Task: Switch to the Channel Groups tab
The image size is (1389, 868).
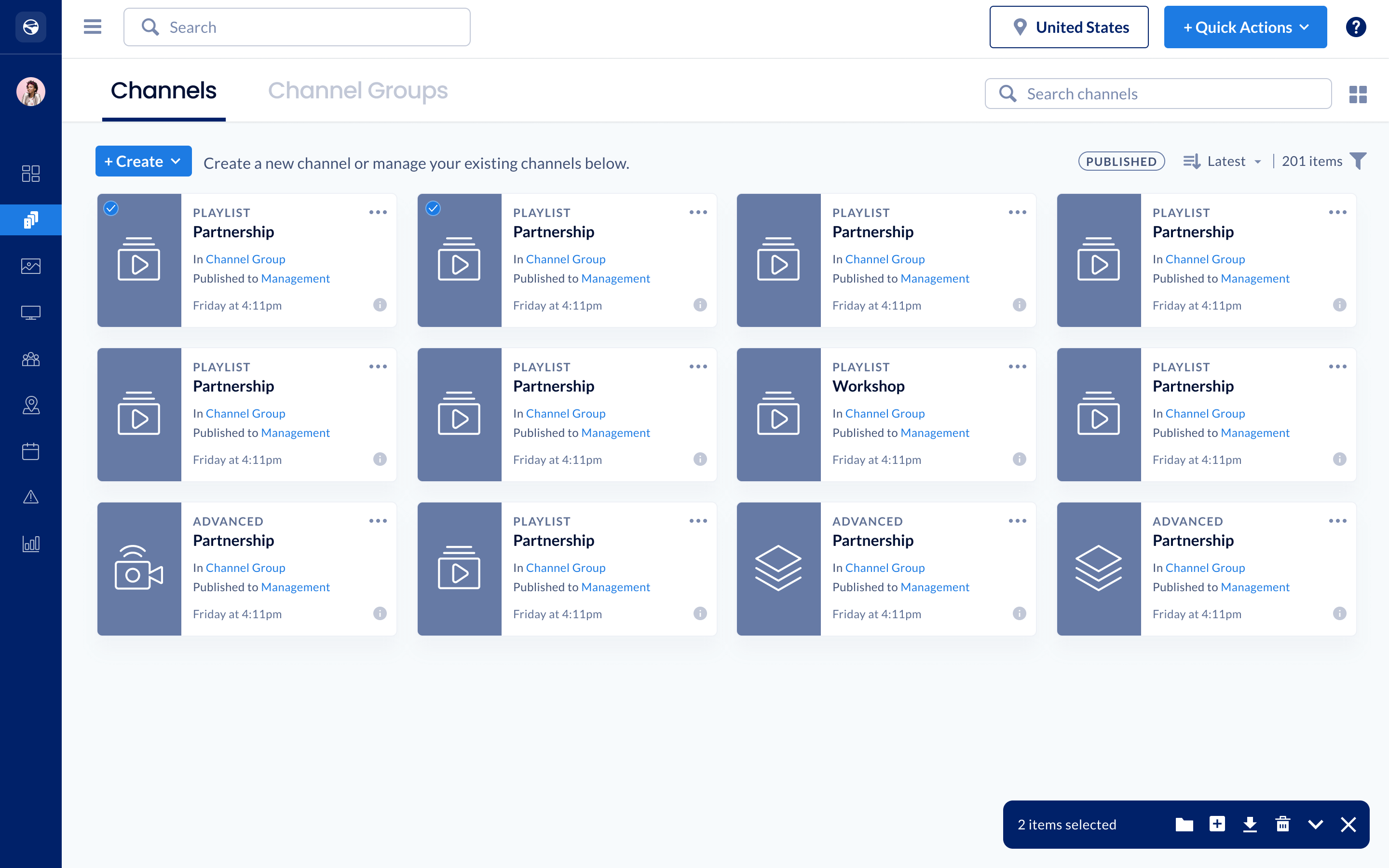Action: [357, 91]
